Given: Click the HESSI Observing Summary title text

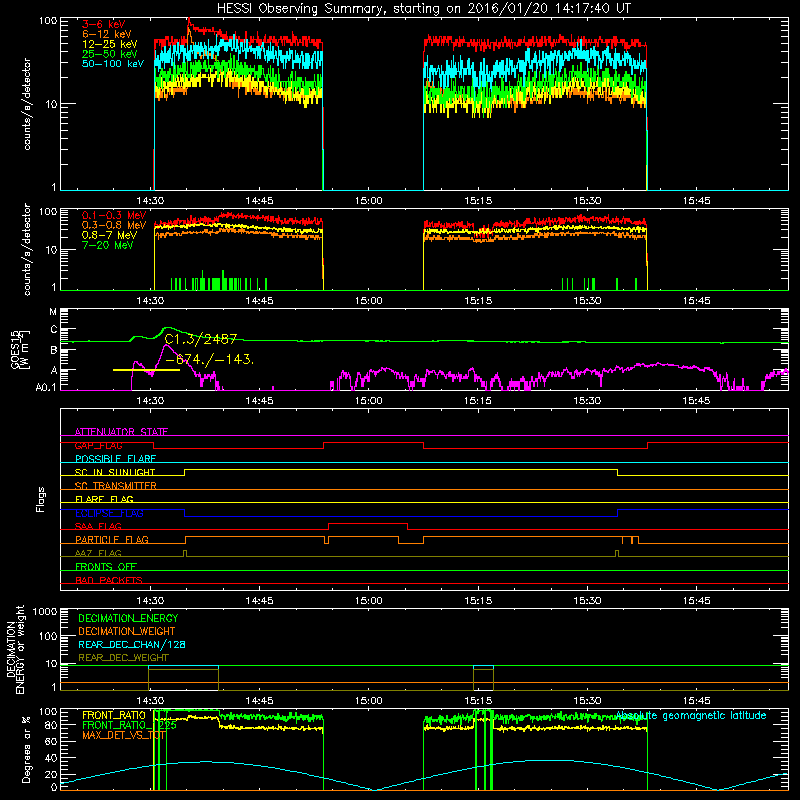Looking at the screenshot, I should pyautogui.click(x=423, y=8).
